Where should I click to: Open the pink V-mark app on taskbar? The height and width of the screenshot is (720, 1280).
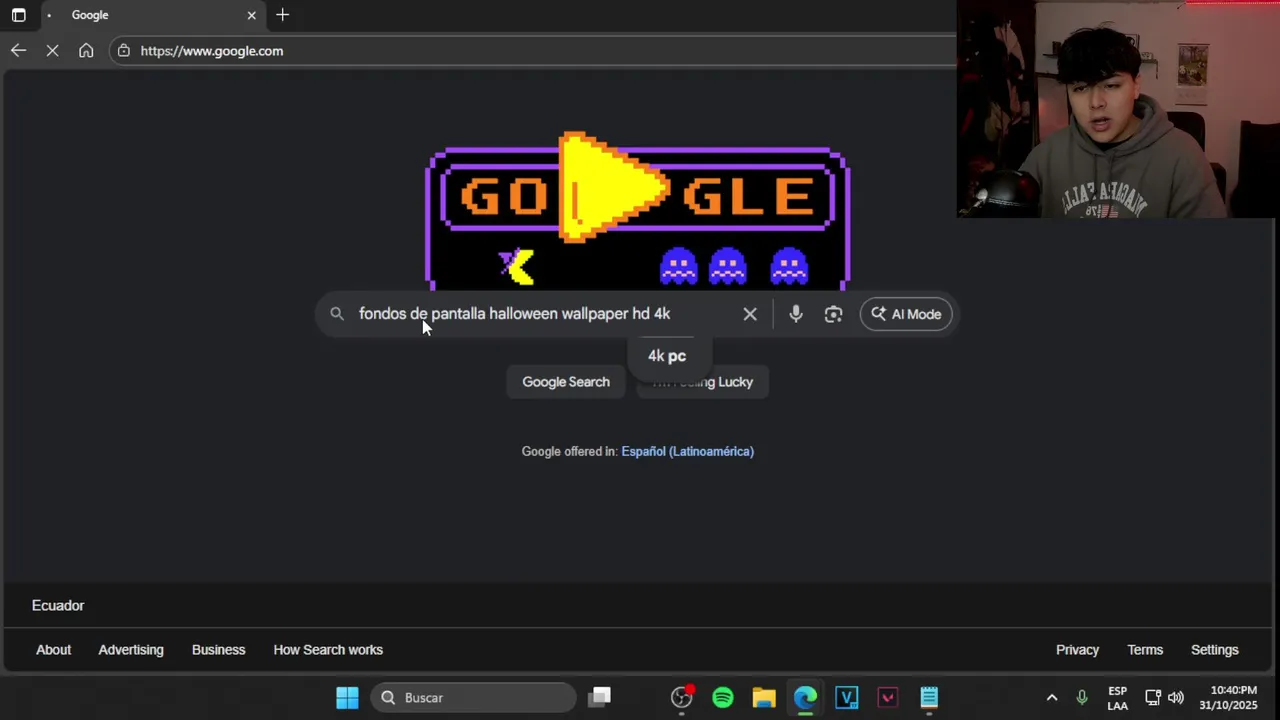coord(888,698)
